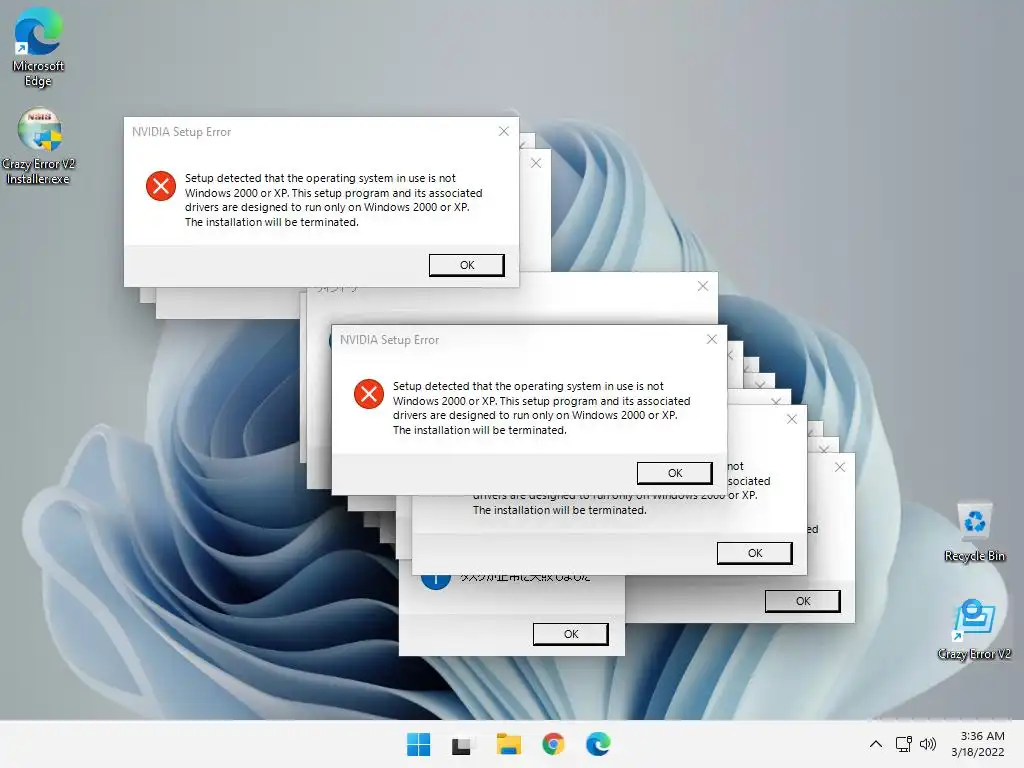The image size is (1024, 768).
Task: Click OK in the top-left NVIDIA Setup Error dialog
Action: 466,265
